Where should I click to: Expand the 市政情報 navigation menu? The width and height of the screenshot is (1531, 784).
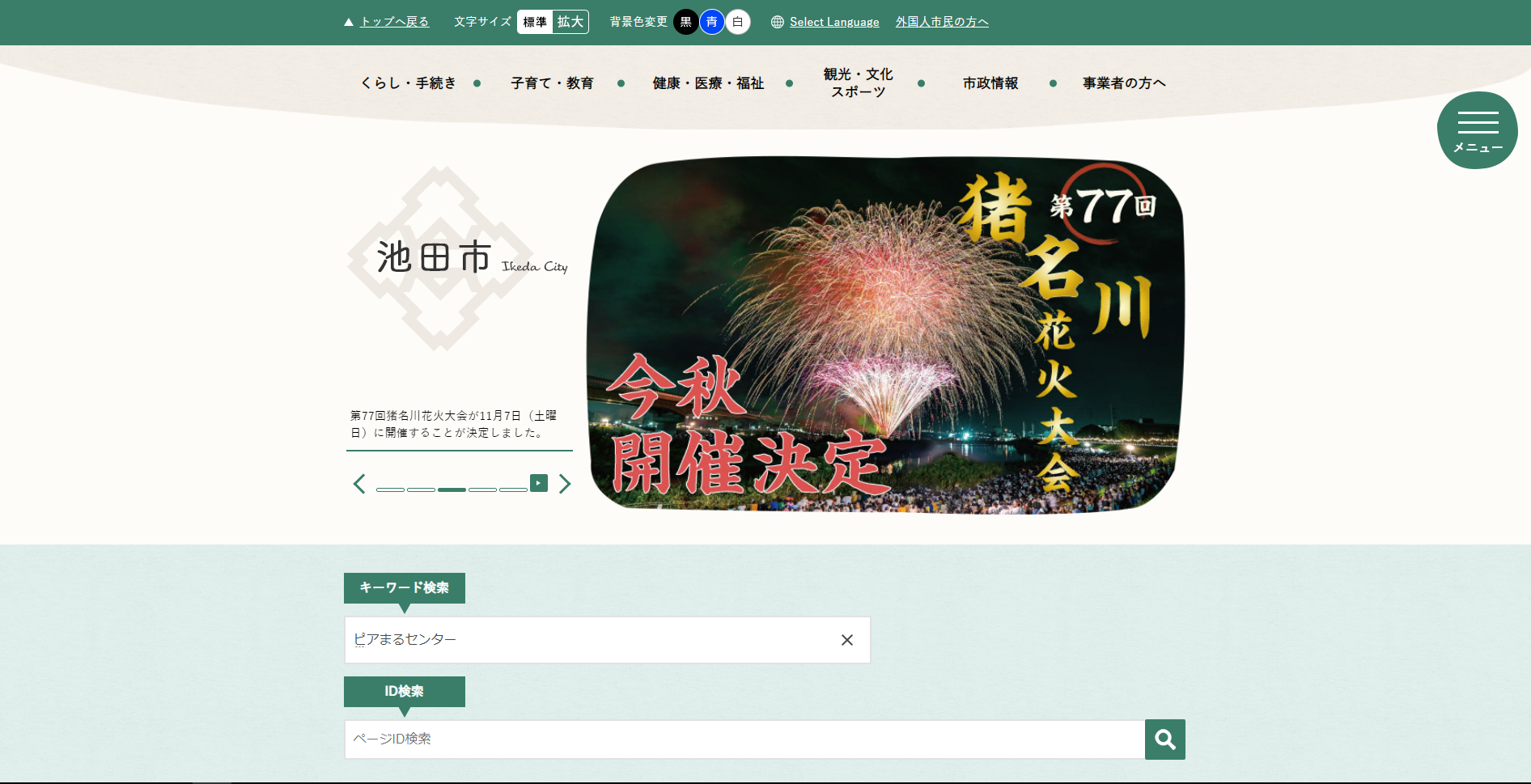[990, 83]
